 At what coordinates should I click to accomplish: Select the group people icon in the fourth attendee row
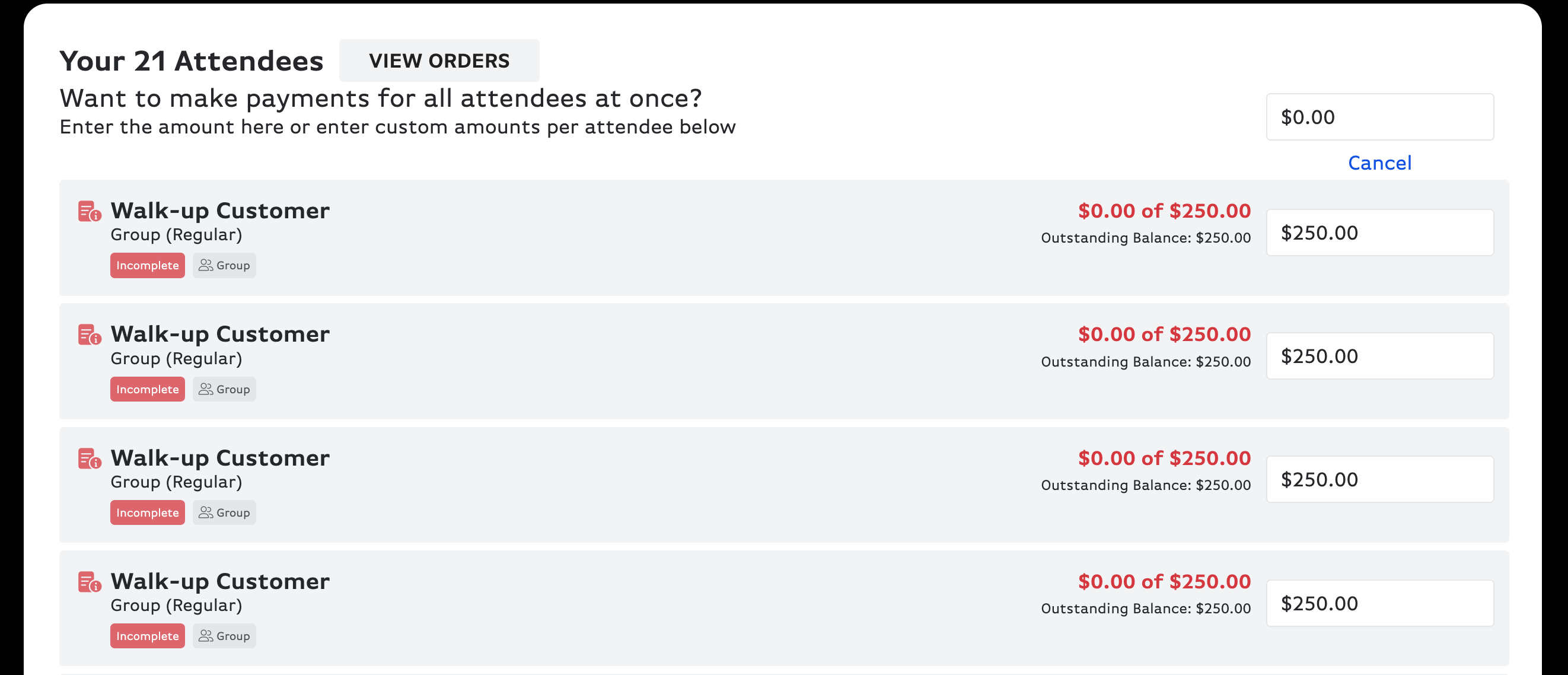click(x=206, y=635)
